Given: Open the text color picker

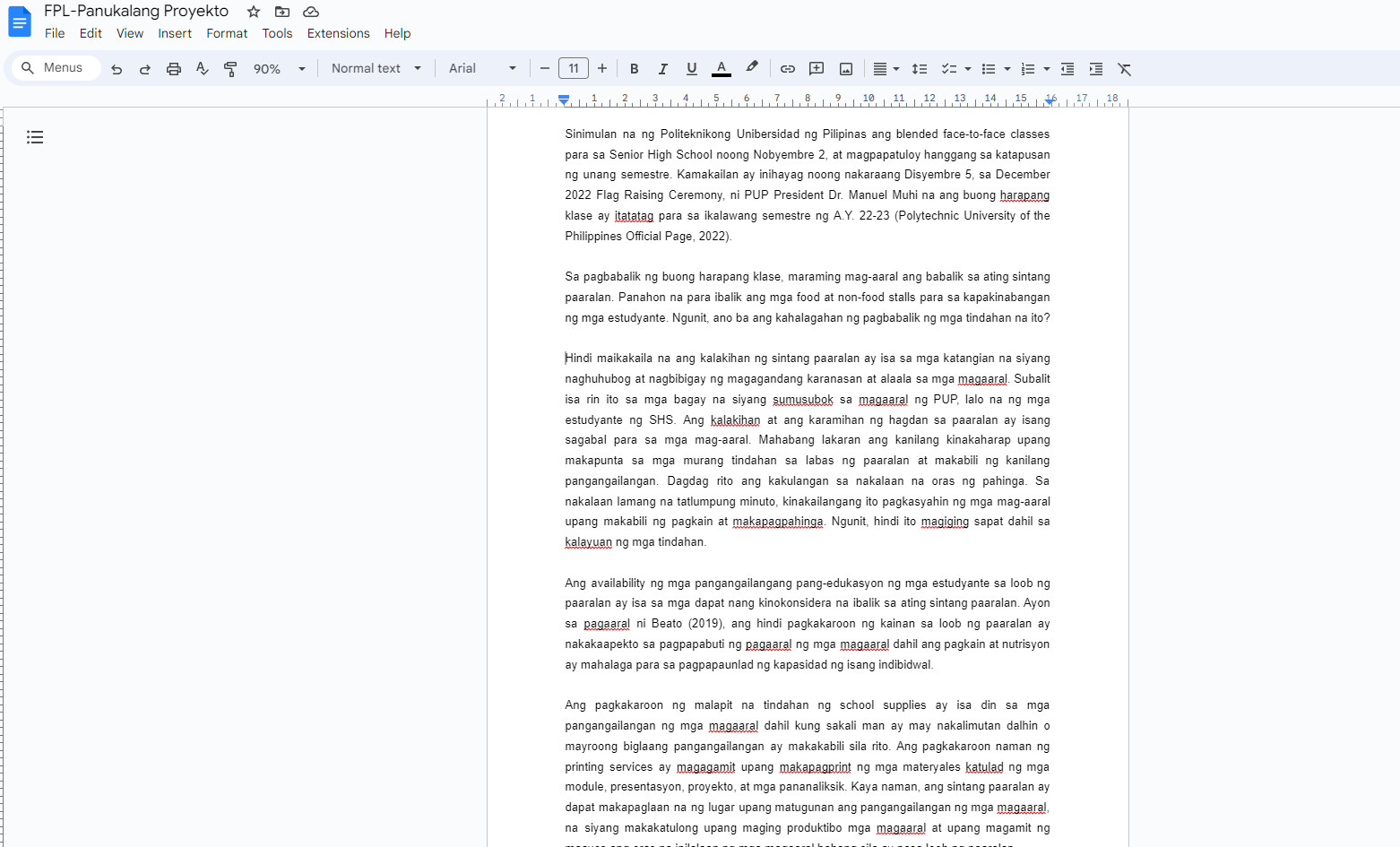Looking at the screenshot, I should (x=722, y=69).
